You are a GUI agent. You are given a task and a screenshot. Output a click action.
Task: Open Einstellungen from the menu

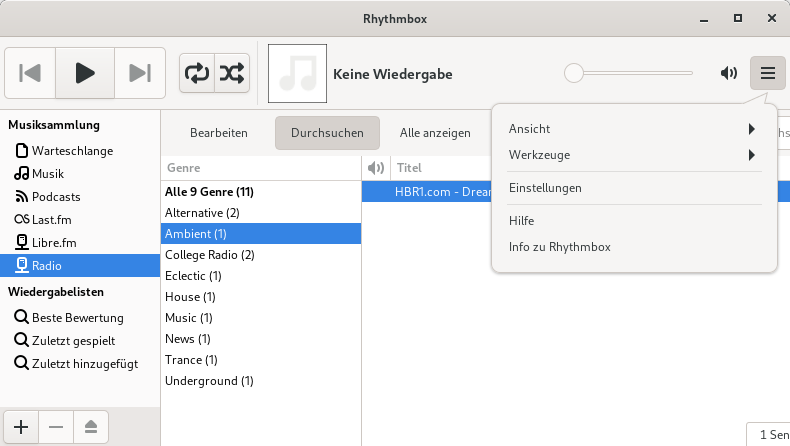(x=634, y=188)
